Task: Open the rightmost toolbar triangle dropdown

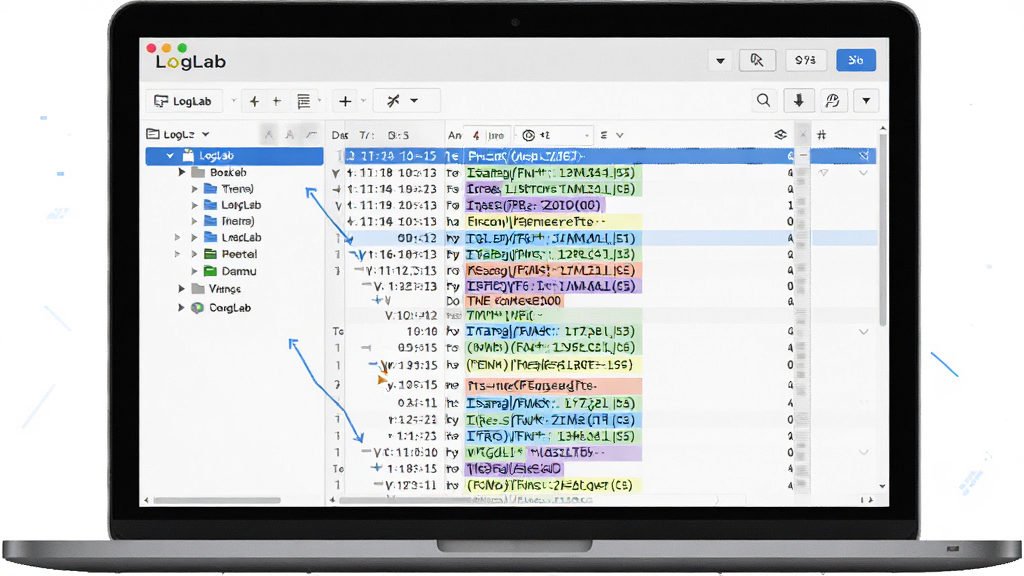Action: (866, 101)
